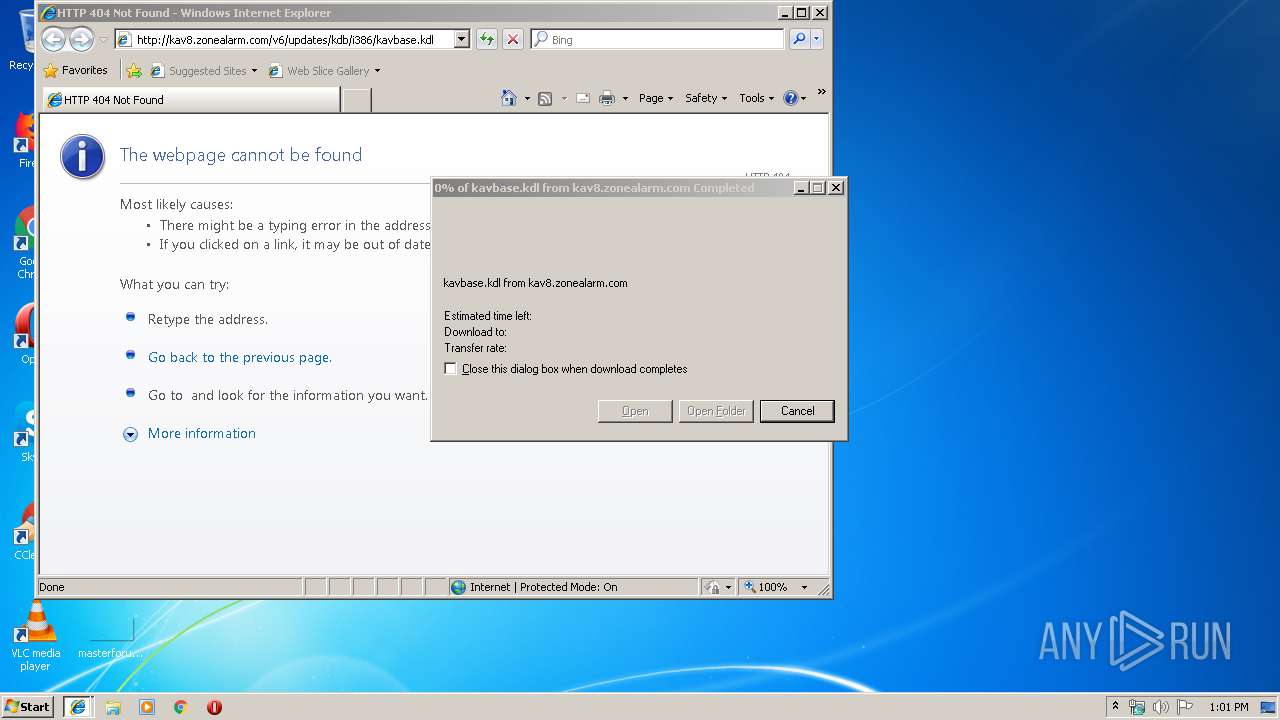Screen dimensions: 1280x720
Task: Open the Tools menu
Action: coord(757,98)
